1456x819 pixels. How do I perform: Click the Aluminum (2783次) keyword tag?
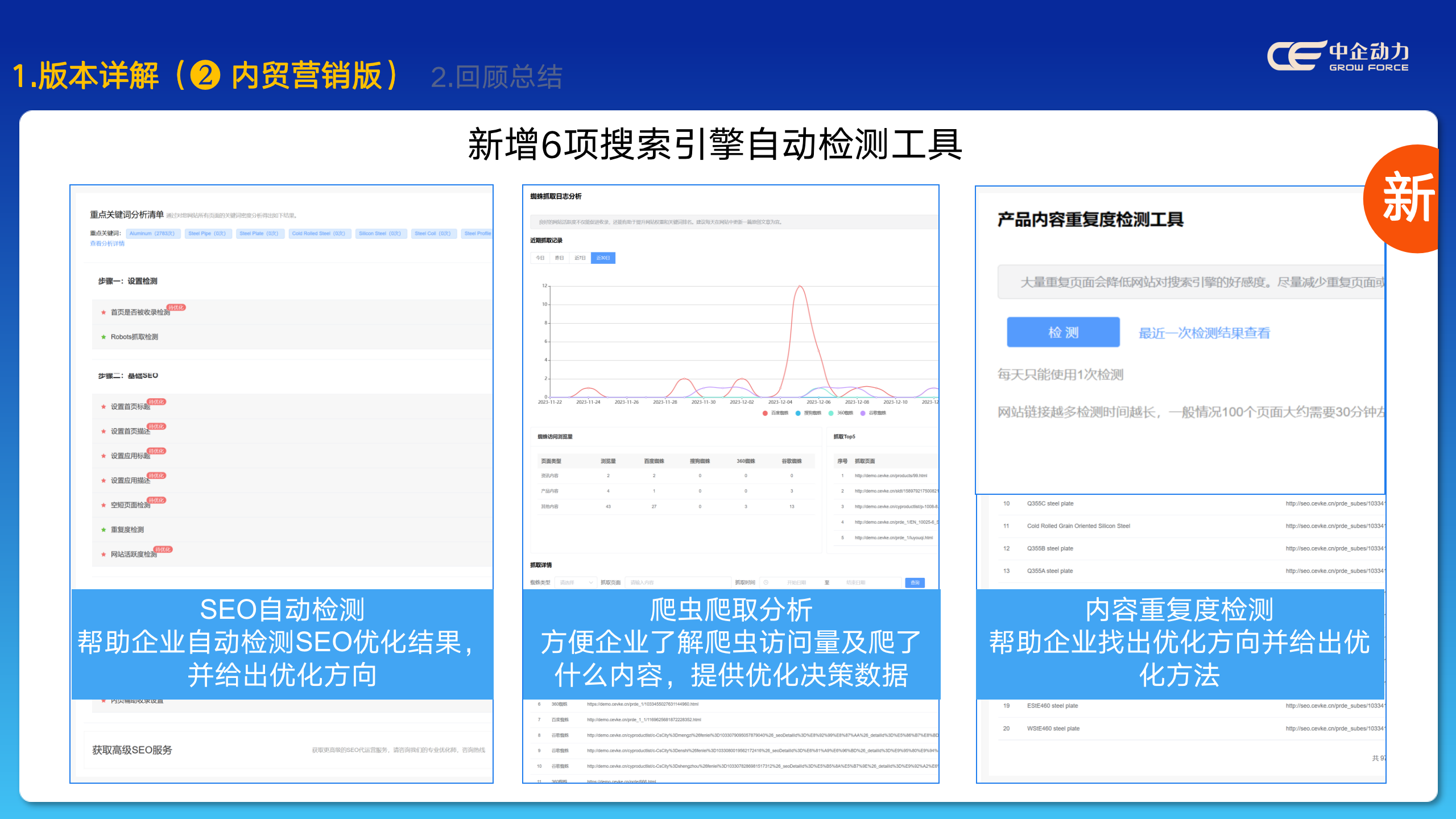(x=152, y=233)
